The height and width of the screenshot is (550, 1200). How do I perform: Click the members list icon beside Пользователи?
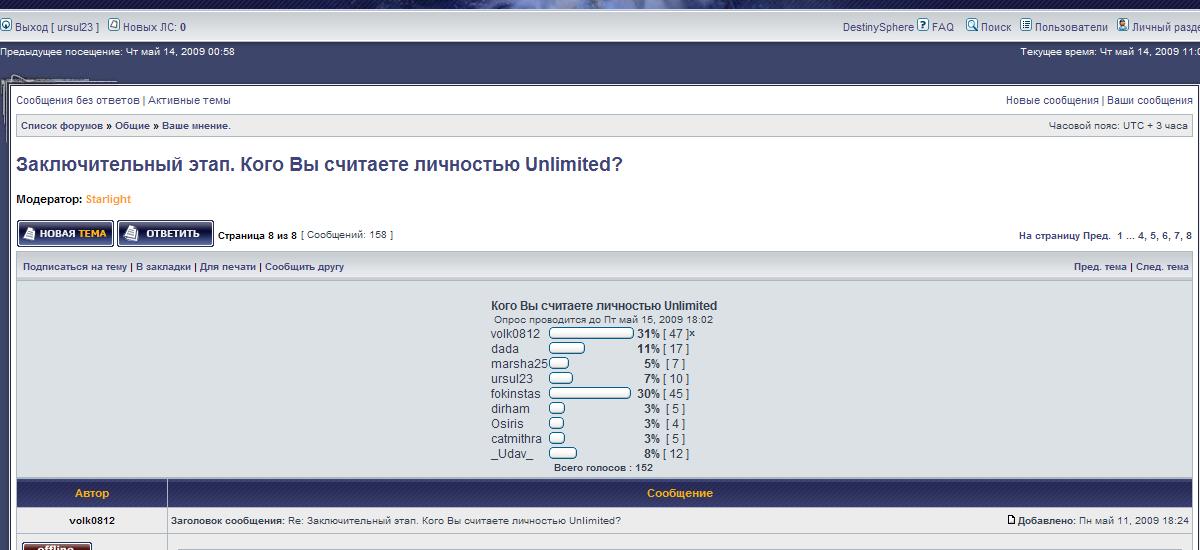click(x=1025, y=26)
